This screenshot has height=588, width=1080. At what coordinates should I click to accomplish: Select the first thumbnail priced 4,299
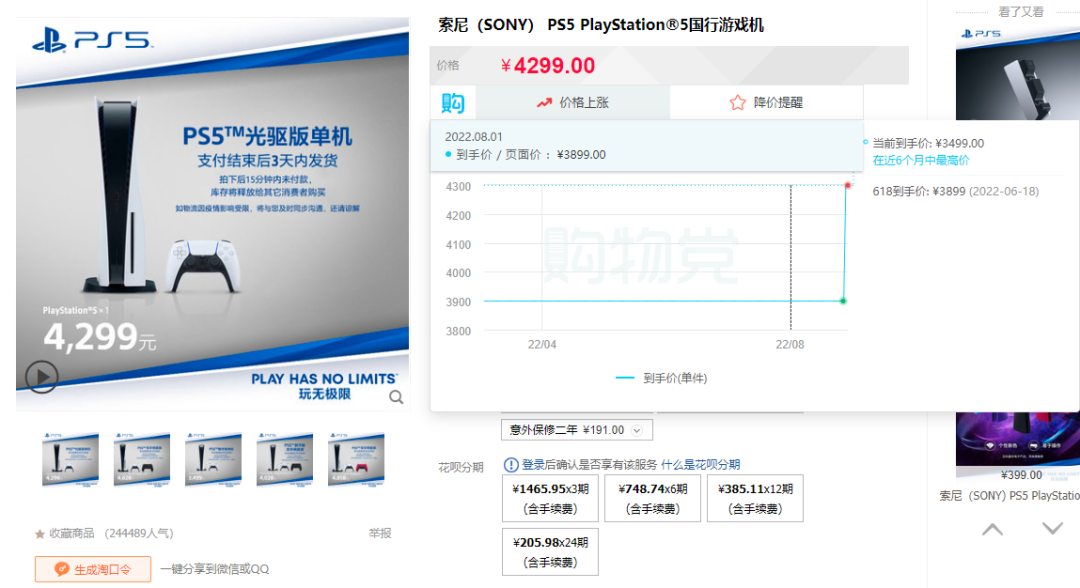pyautogui.click(x=70, y=459)
